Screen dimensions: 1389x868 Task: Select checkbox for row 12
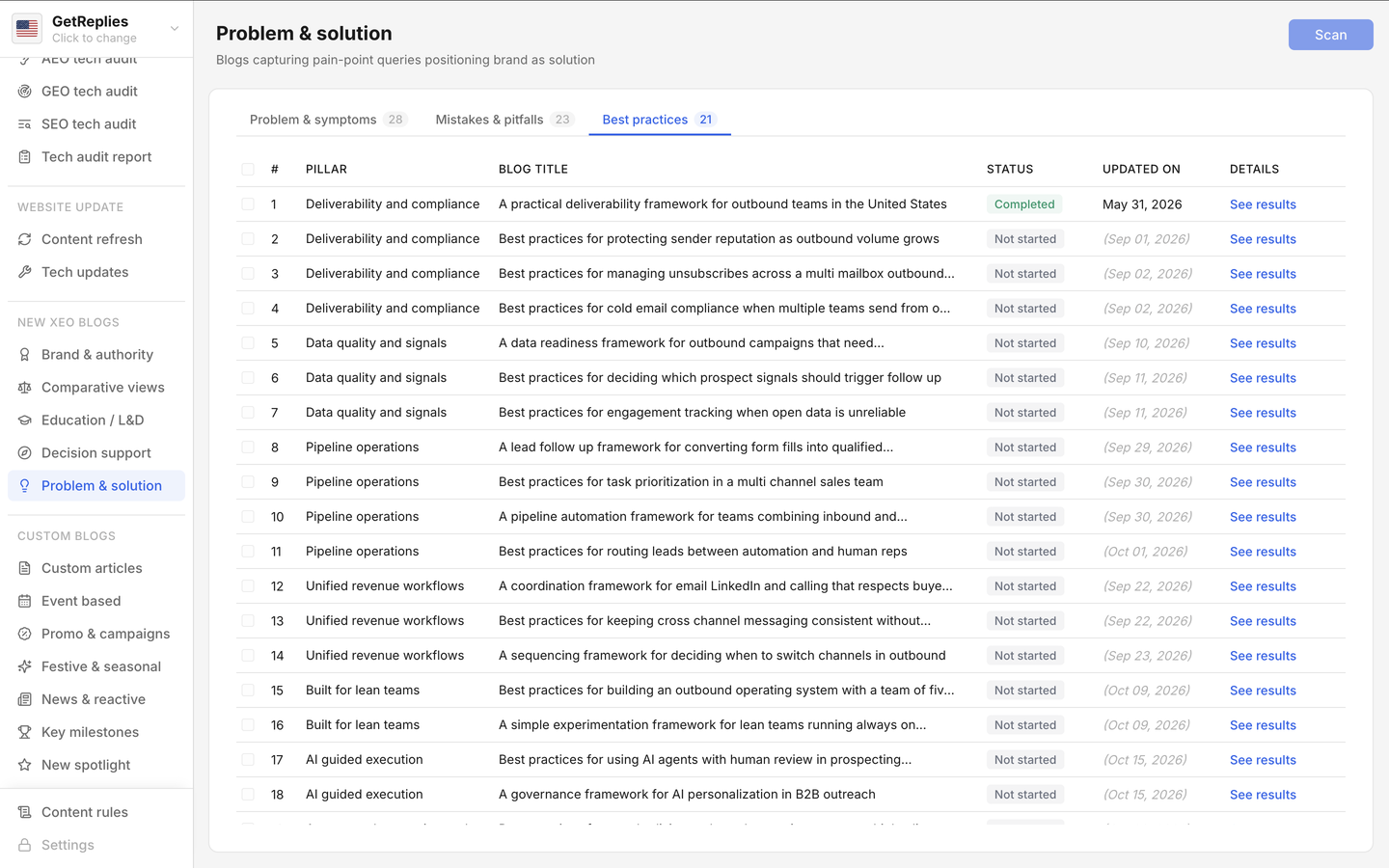click(x=248, y=586)
